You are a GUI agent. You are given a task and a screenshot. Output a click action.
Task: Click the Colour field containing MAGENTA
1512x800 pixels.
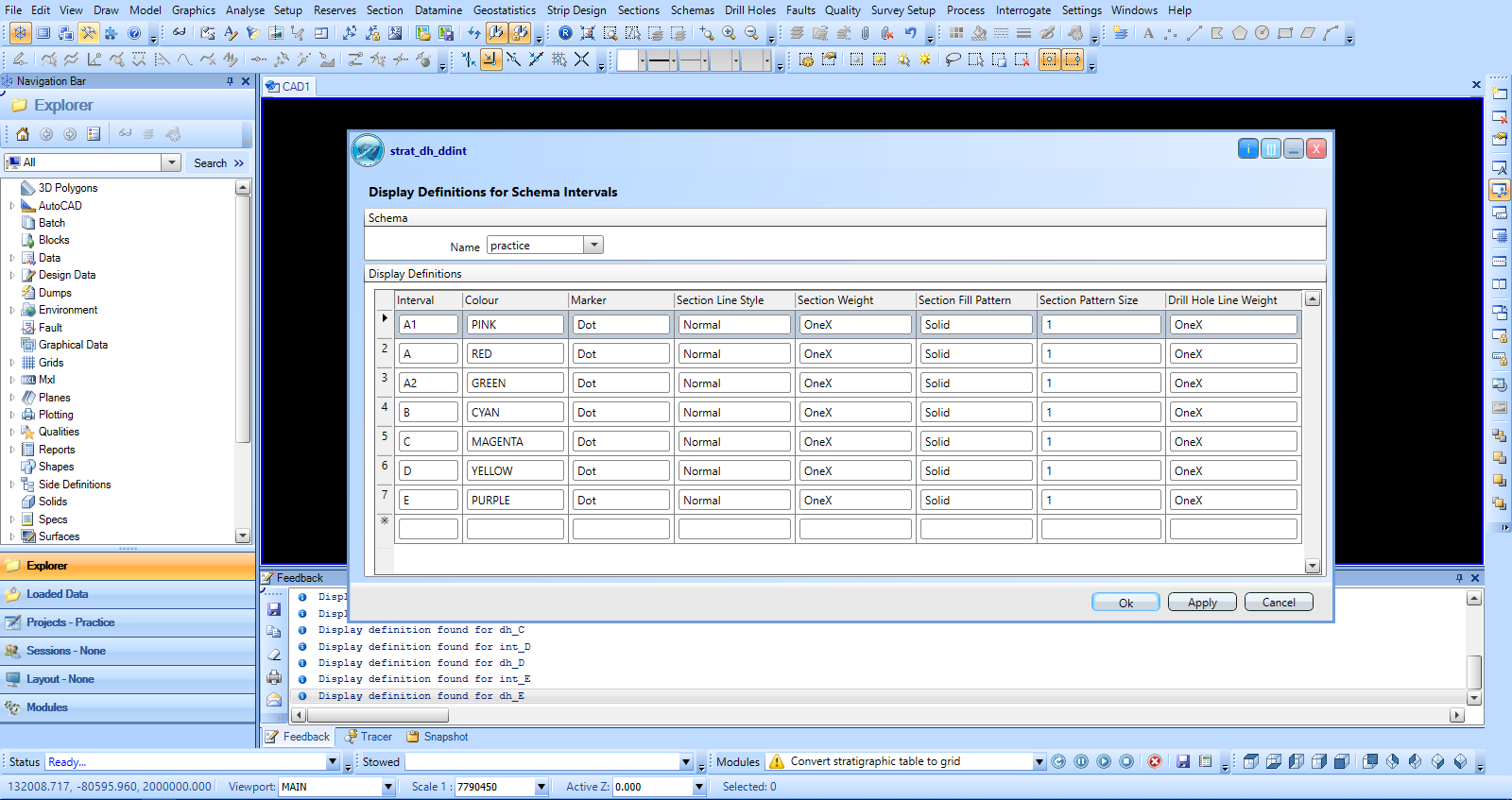[x=514, y=442]
